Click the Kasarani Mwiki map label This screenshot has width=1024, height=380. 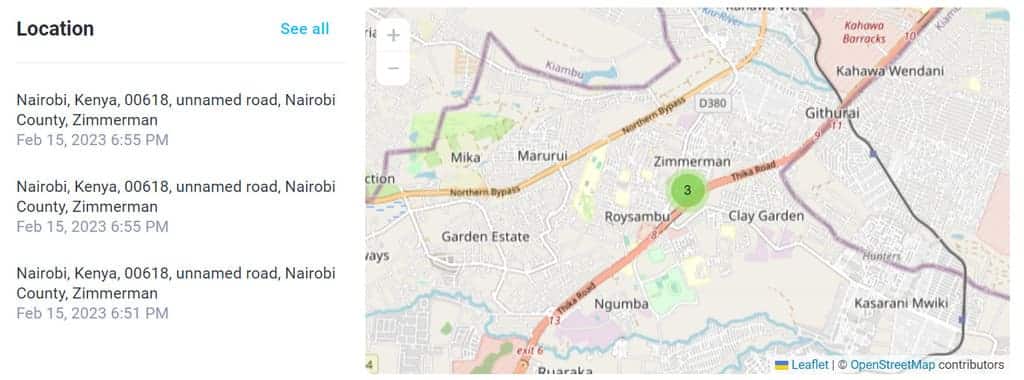pos(901,303)
